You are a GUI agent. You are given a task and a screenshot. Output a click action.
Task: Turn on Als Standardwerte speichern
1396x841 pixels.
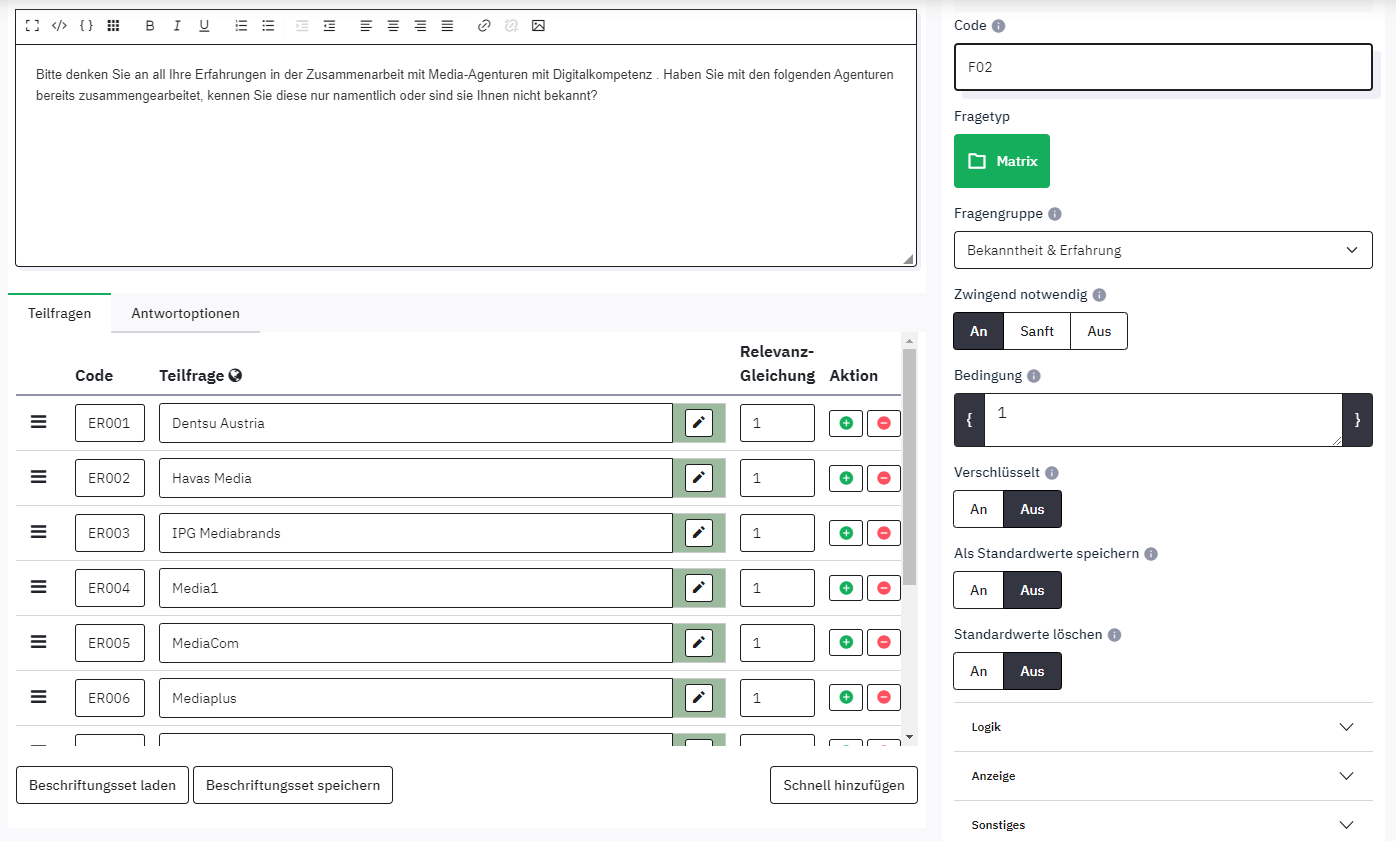click(x=978, y=590)
